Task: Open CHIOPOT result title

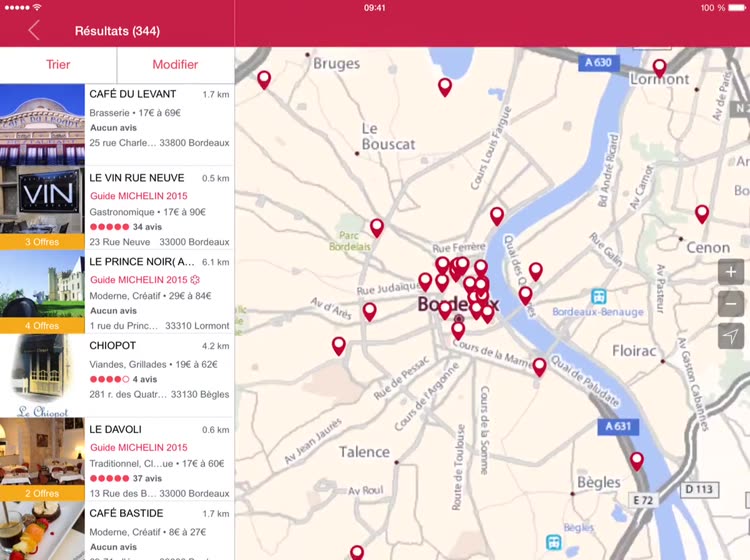Action: click(112, 345)
